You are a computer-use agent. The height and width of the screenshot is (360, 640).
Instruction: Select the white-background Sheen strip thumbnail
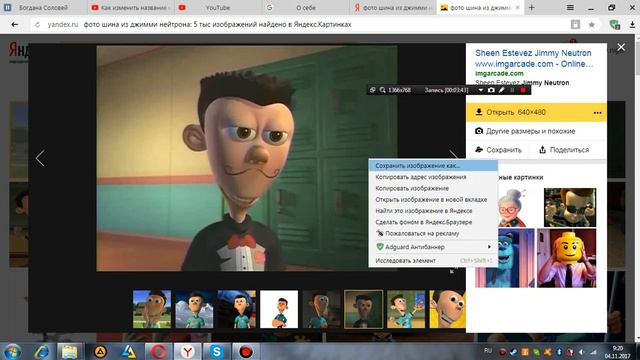pos(279,309)
